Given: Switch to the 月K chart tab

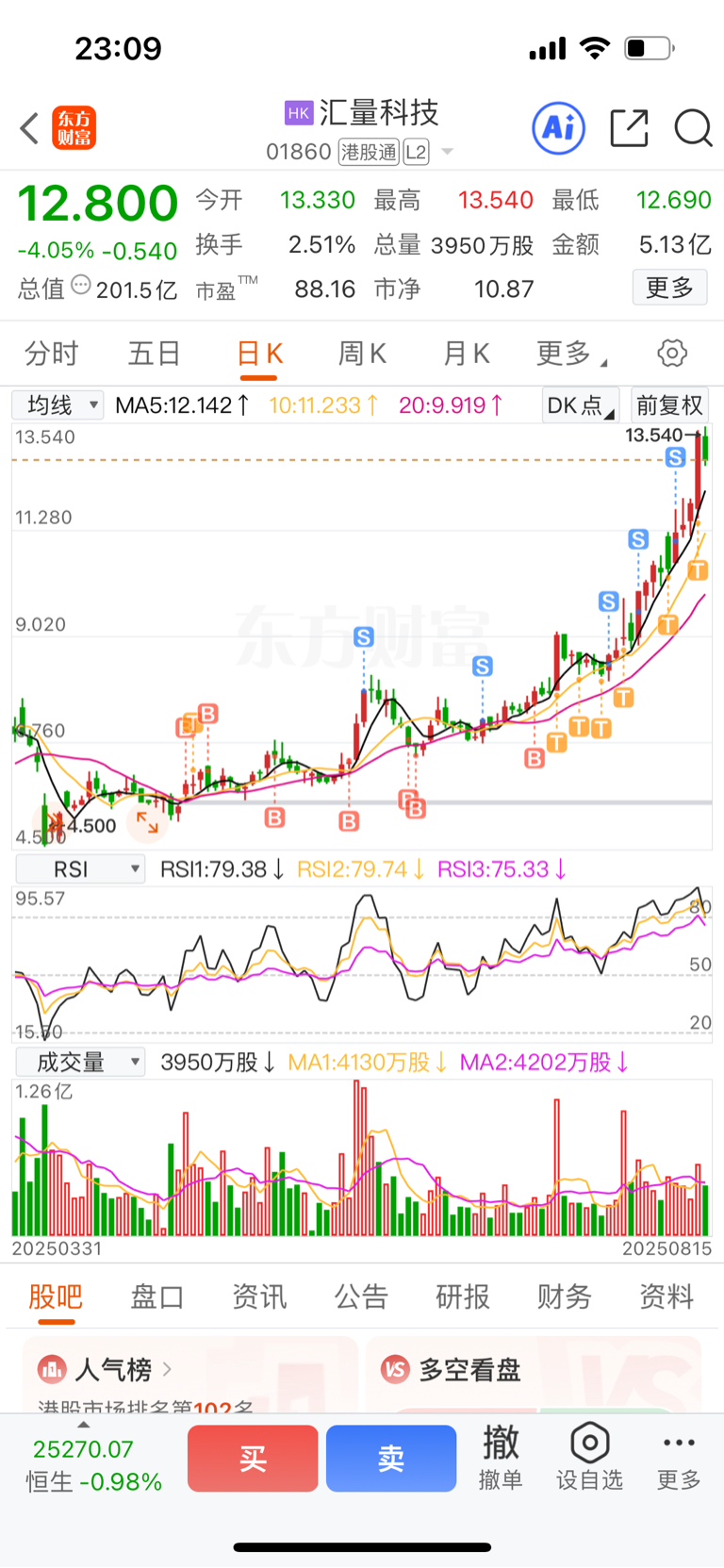Looking at the screenshot, I should pos(467,354).
